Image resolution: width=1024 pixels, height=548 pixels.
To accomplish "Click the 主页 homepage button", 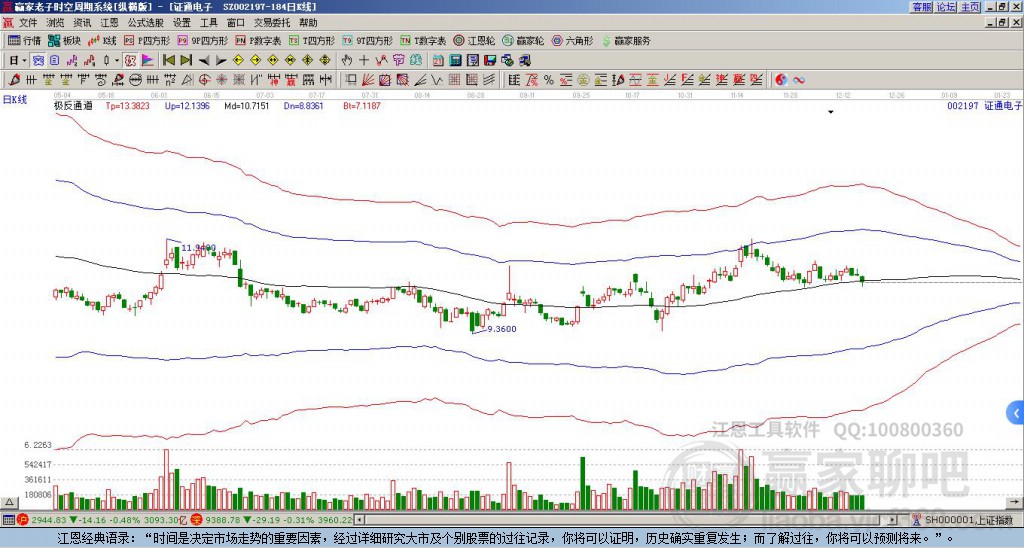I will pyautogui.click(x=970, y=7).
